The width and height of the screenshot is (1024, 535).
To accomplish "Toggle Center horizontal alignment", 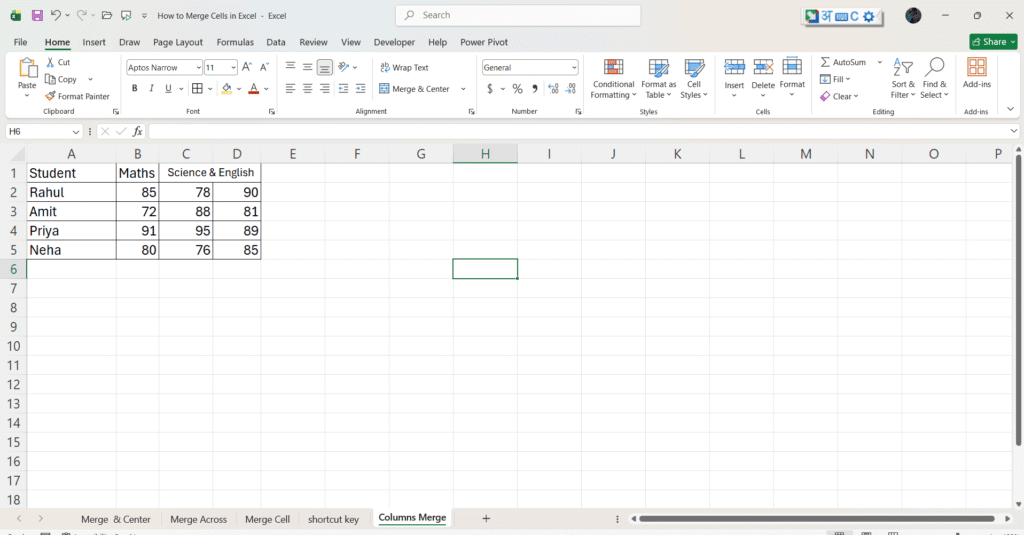I will point(308,88).
